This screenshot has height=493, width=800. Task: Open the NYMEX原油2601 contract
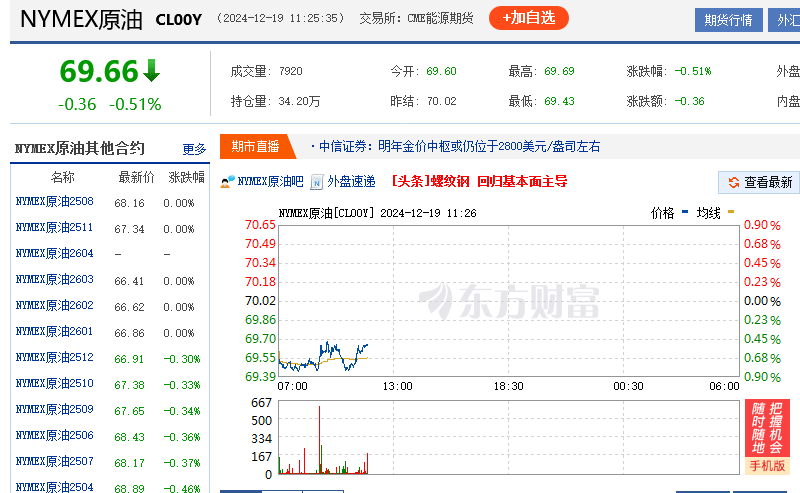pyautogui.click(x=55, y=332)
